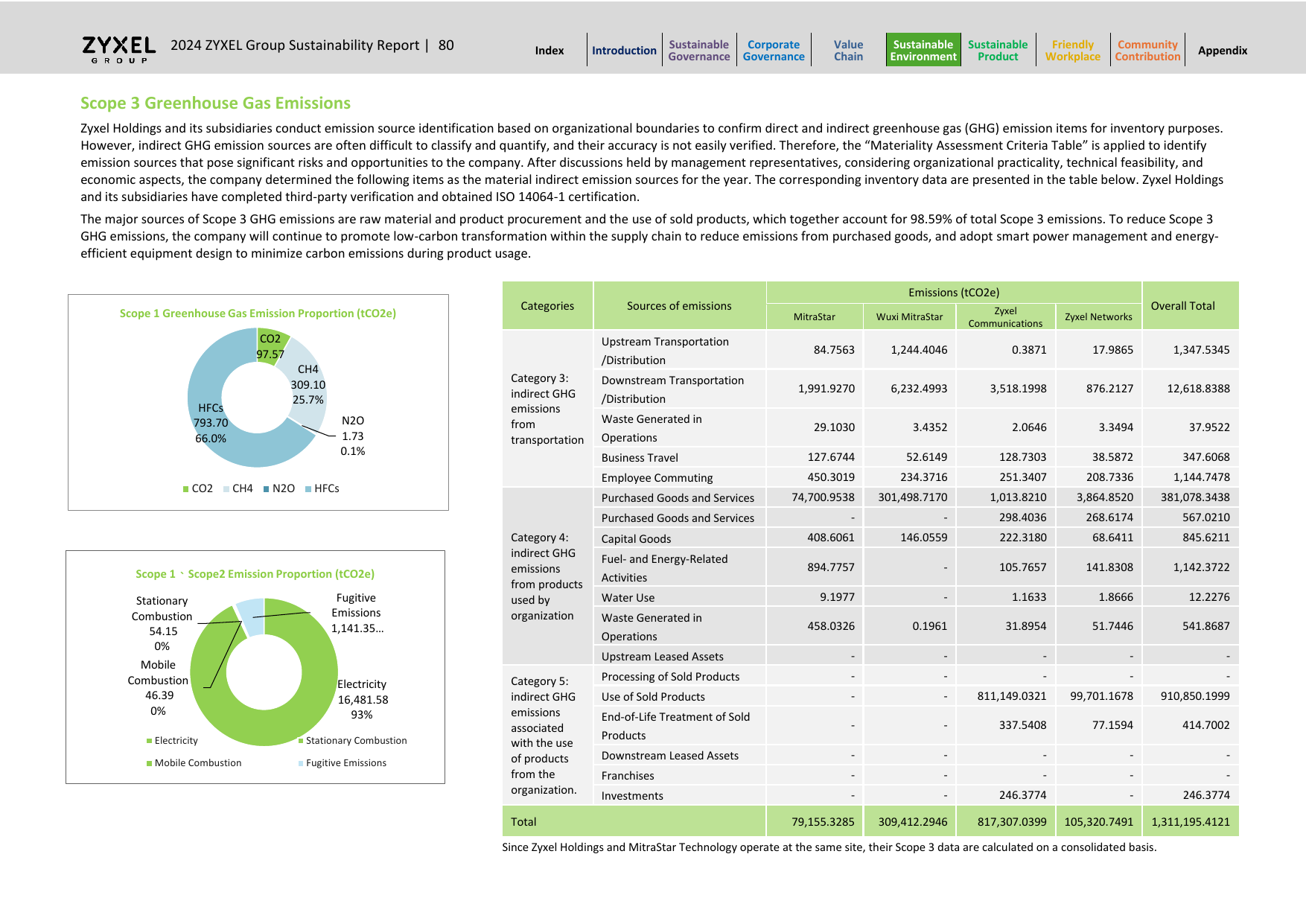Switch to the Corporate Governance tab
Image resolution: width=1306 pixels, height=924 pixels.
coord(774,51)
